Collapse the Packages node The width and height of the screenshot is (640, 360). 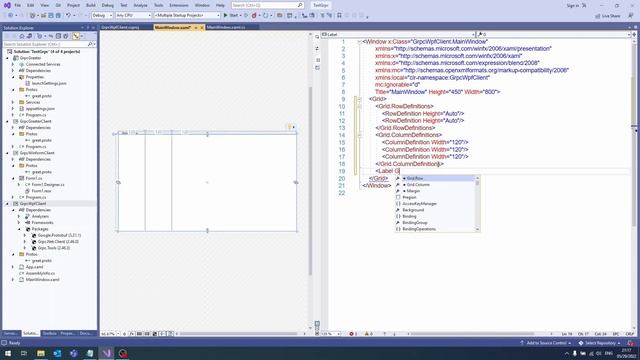tap(19, 229)
